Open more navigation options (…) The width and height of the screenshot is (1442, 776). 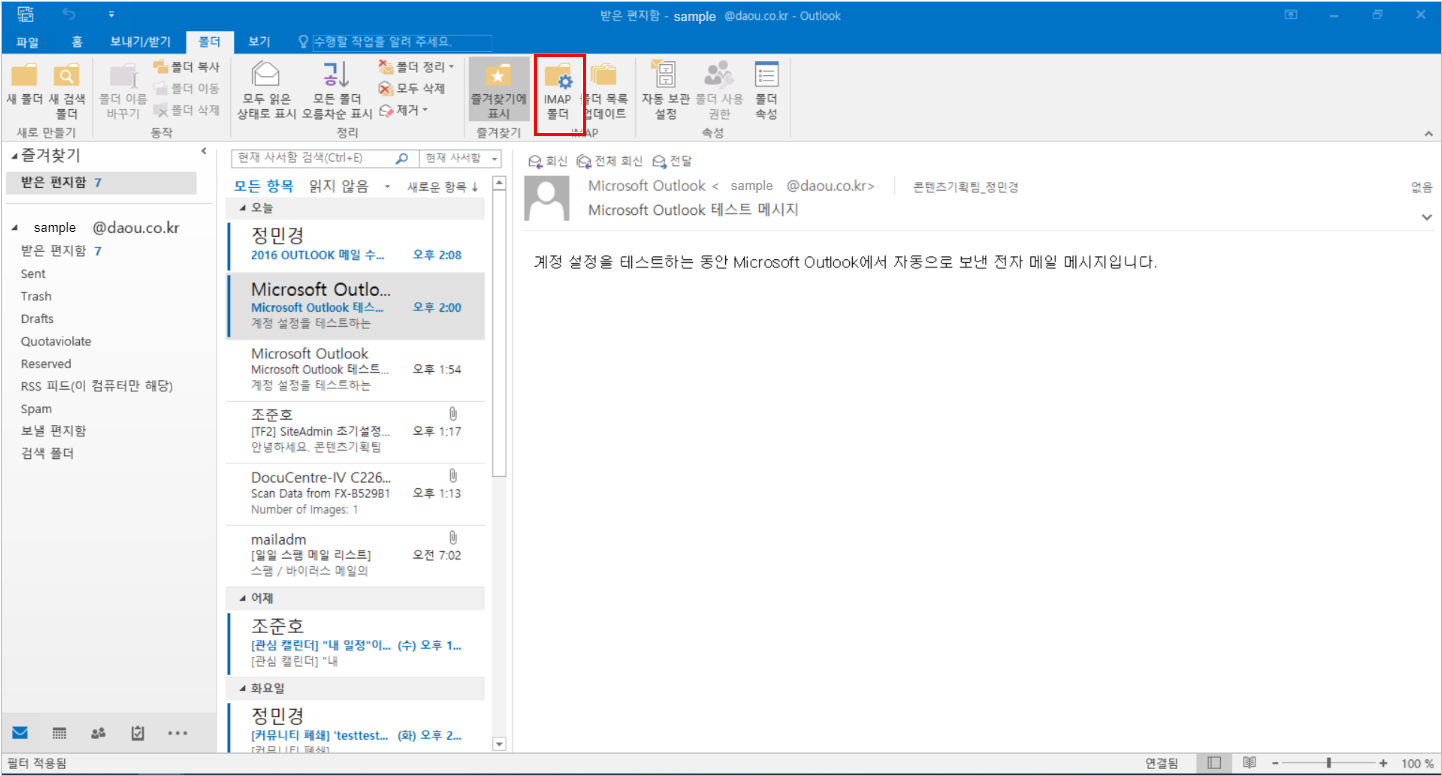pyautogui.click(x=178, y=733)
